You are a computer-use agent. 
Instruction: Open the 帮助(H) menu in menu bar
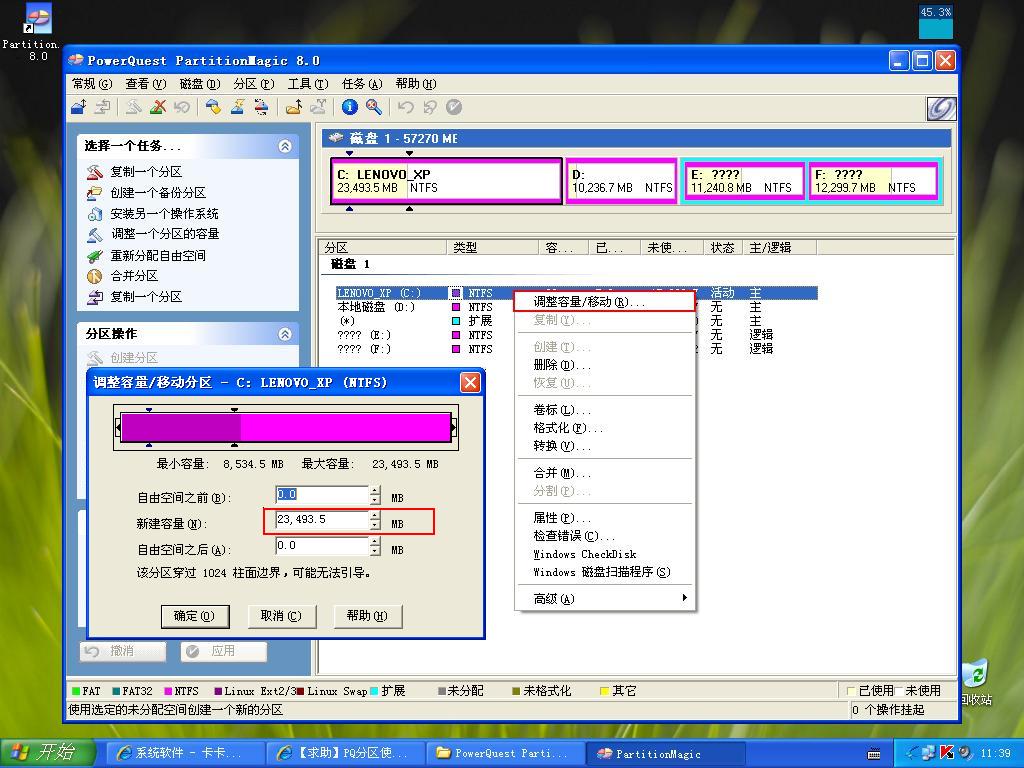point(415,84)
